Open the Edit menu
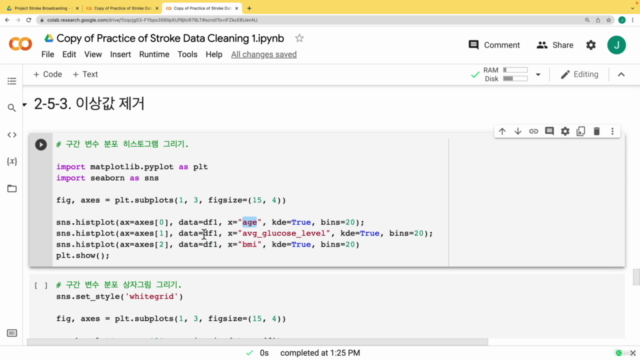The height and width of the screenshot is (360, 640). pos(69,54)
